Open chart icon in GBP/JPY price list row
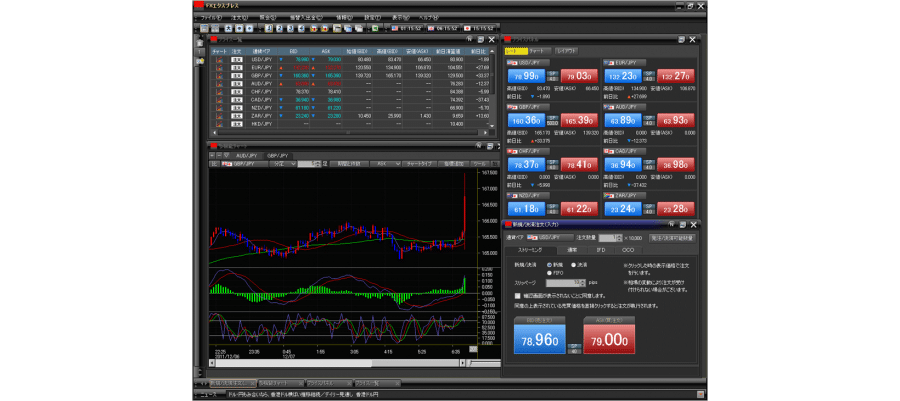Image resolution: width=900 pixels, height=401 pixels. click(x=219, y=75)
